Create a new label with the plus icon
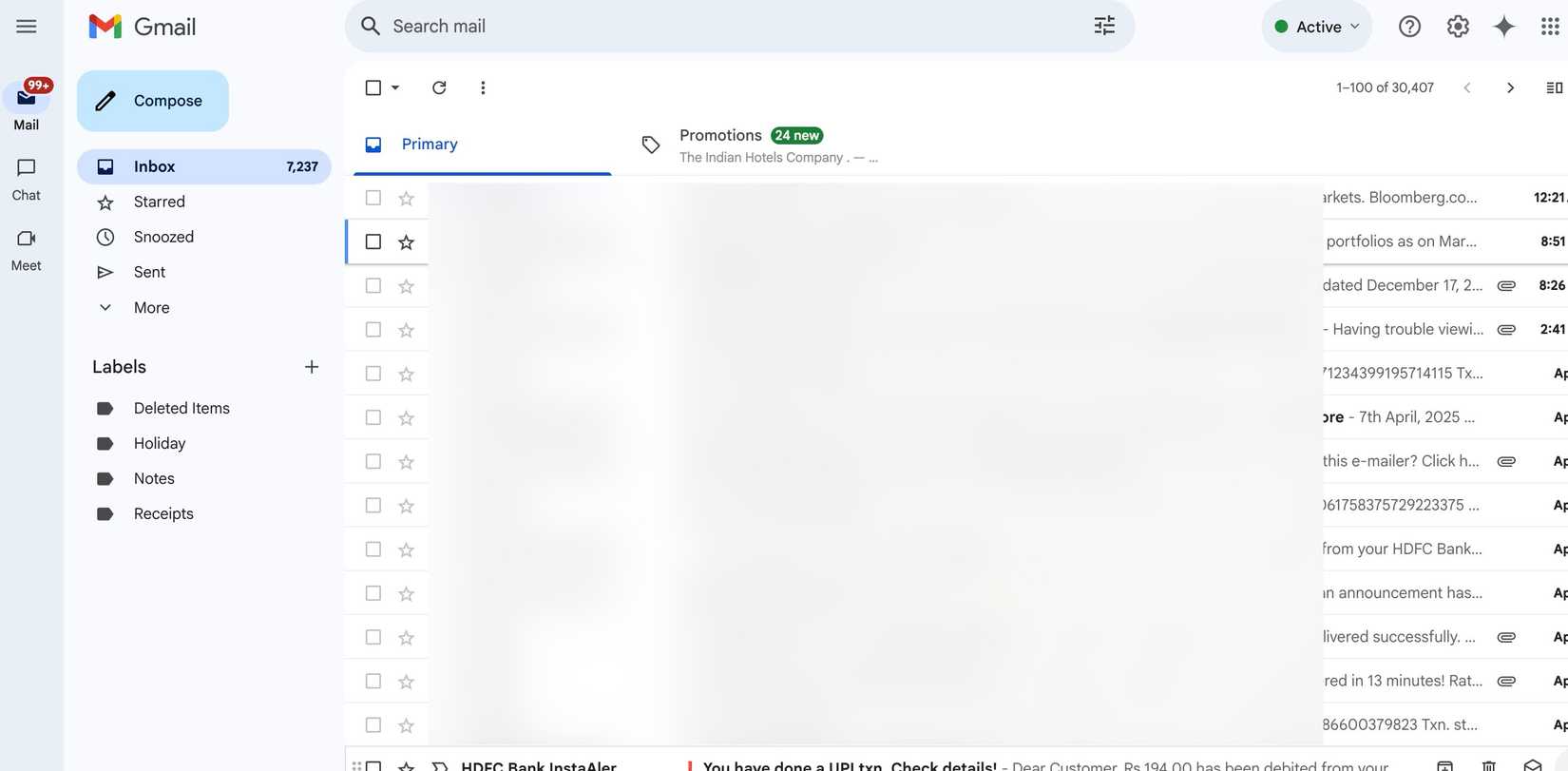 [312, 367]
